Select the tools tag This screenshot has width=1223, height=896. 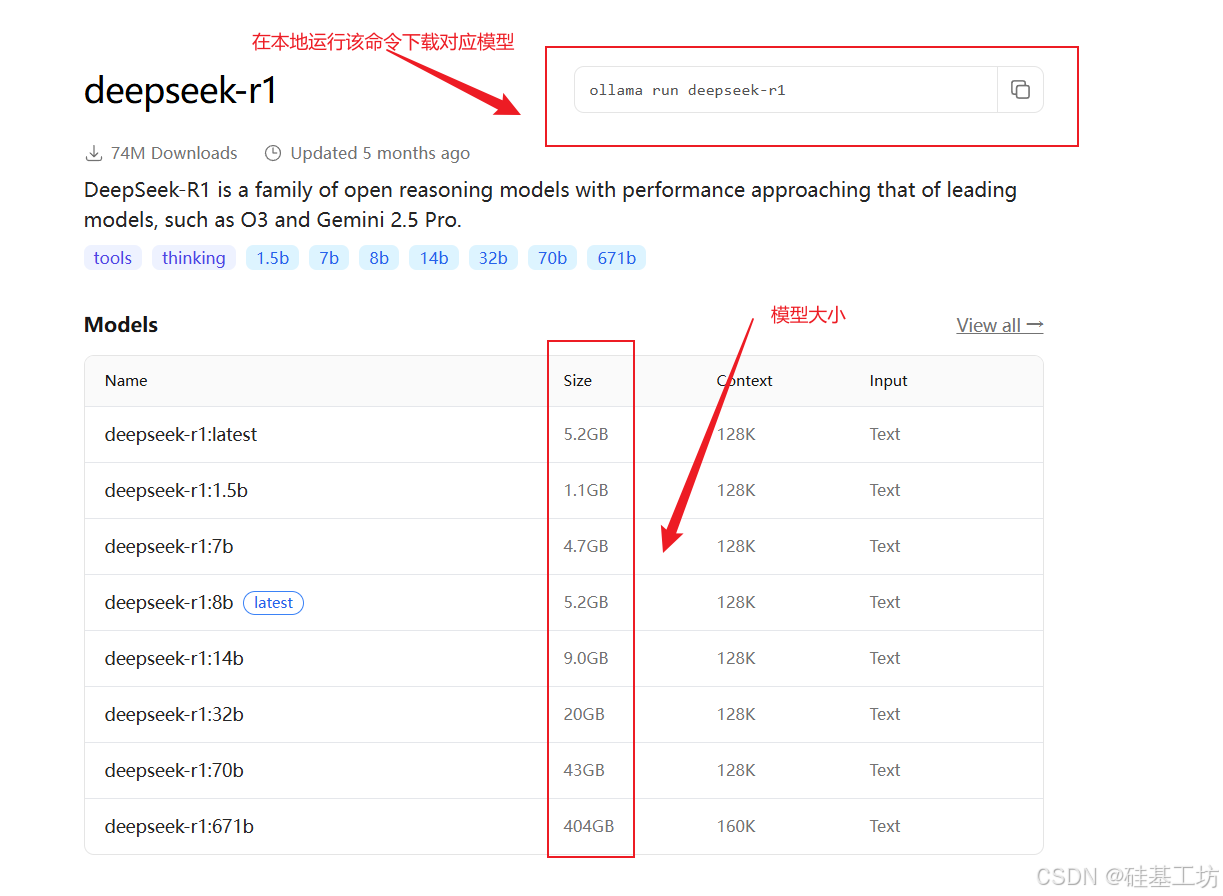(x=113, y=258)
